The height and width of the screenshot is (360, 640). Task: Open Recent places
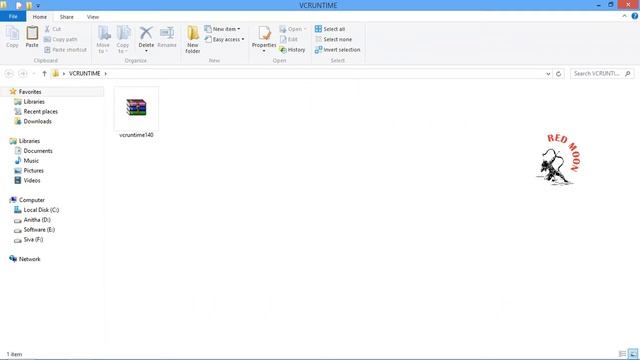[x=40, y=111]
